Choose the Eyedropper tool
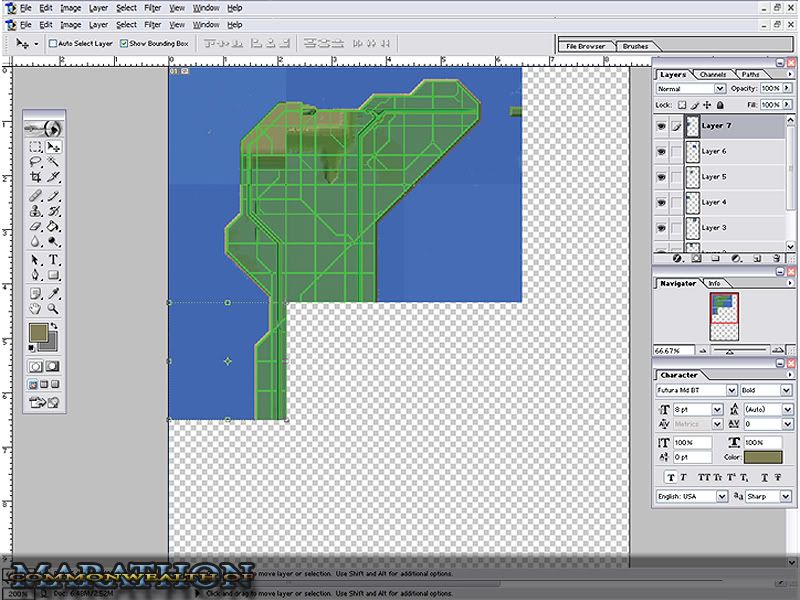Screen dimensions: 800x600 tap(53, 293)
